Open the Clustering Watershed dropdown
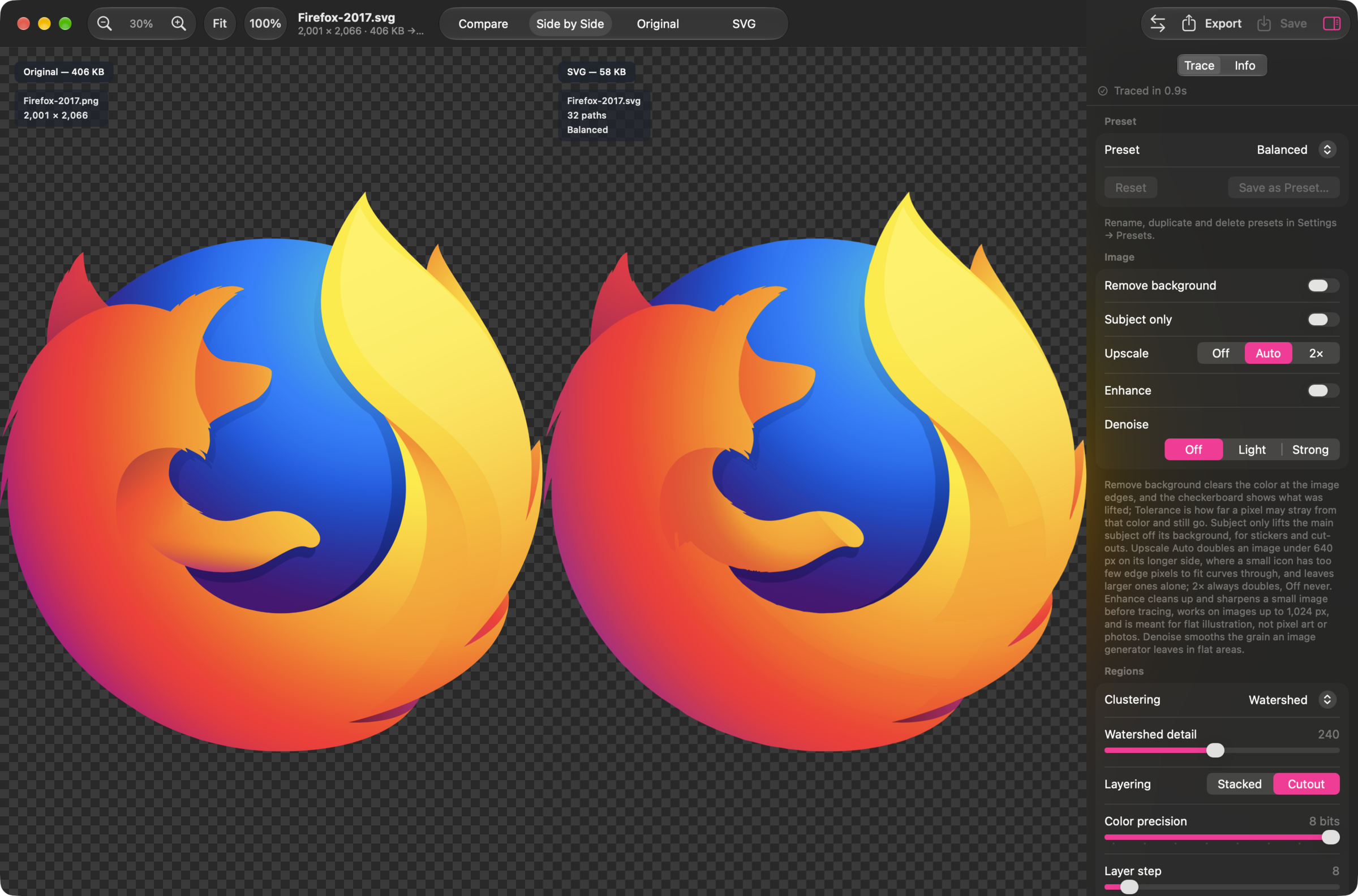Viewport: 1358px width, 896px height. click(x=1292, y=699)
